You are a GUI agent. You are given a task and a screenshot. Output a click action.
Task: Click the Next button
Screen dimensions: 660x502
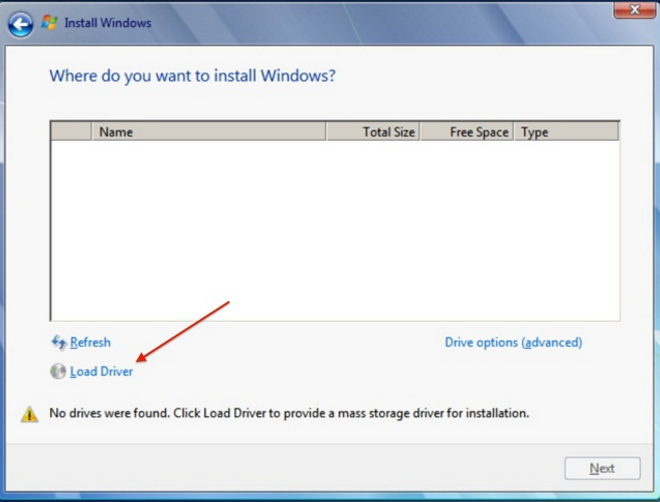(602, 468)
